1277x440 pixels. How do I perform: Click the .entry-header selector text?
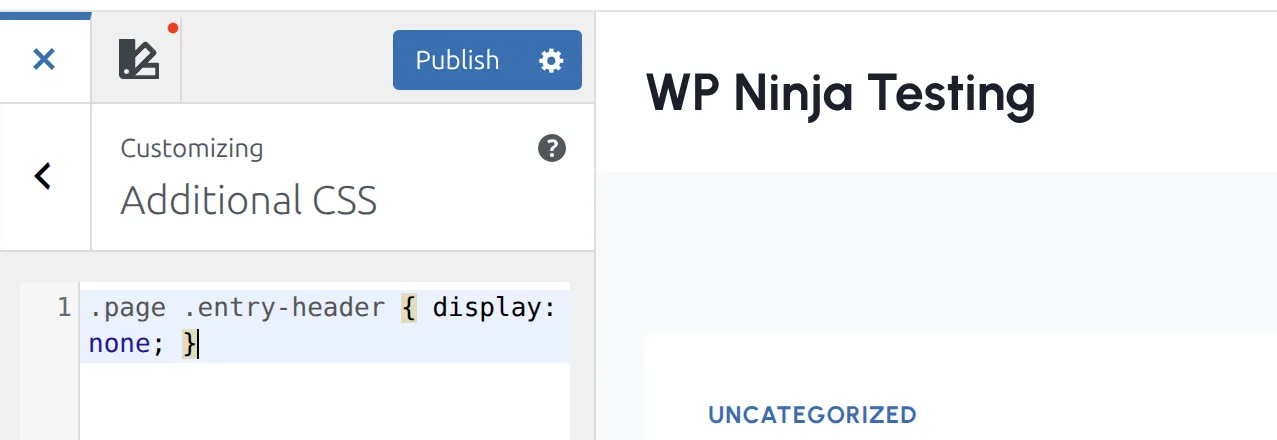pyautogui.click(x=284, y=307)
